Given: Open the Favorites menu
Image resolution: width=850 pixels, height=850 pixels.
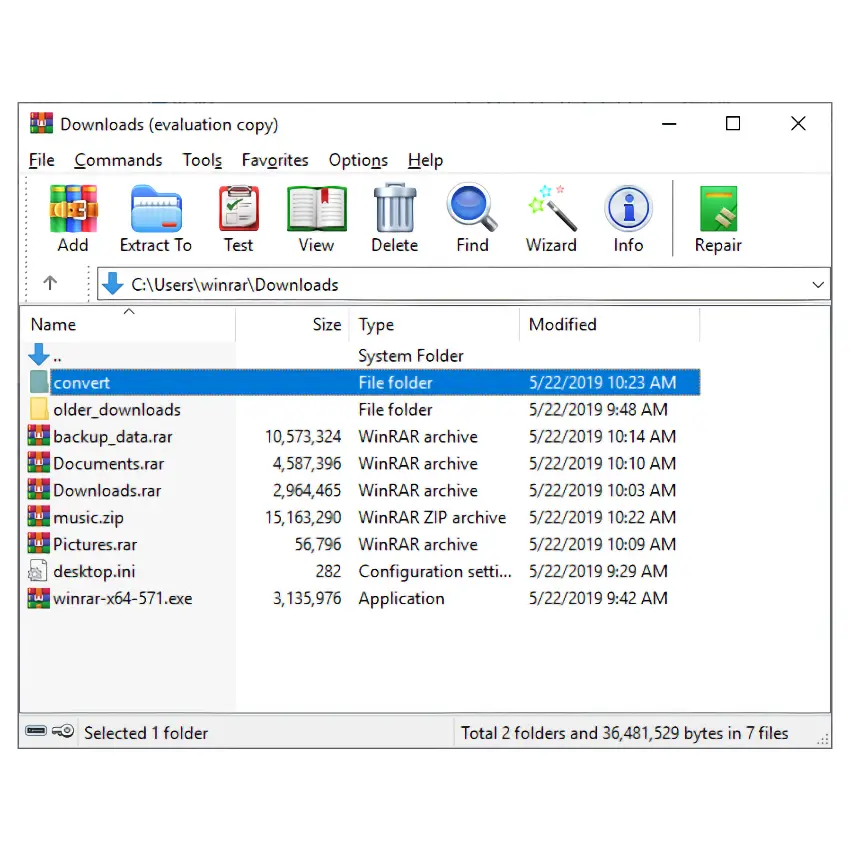Looking at the screenshot, I should (x=275, y=160).
